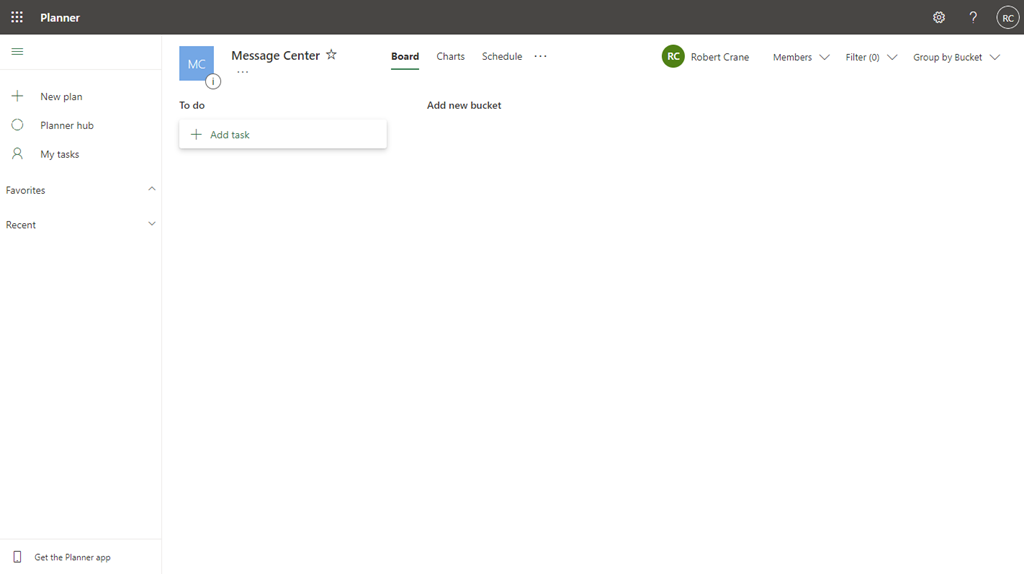Collapse the Favorites section
This screenshot has width=1024, height=574.
click(x=152, y=189)
